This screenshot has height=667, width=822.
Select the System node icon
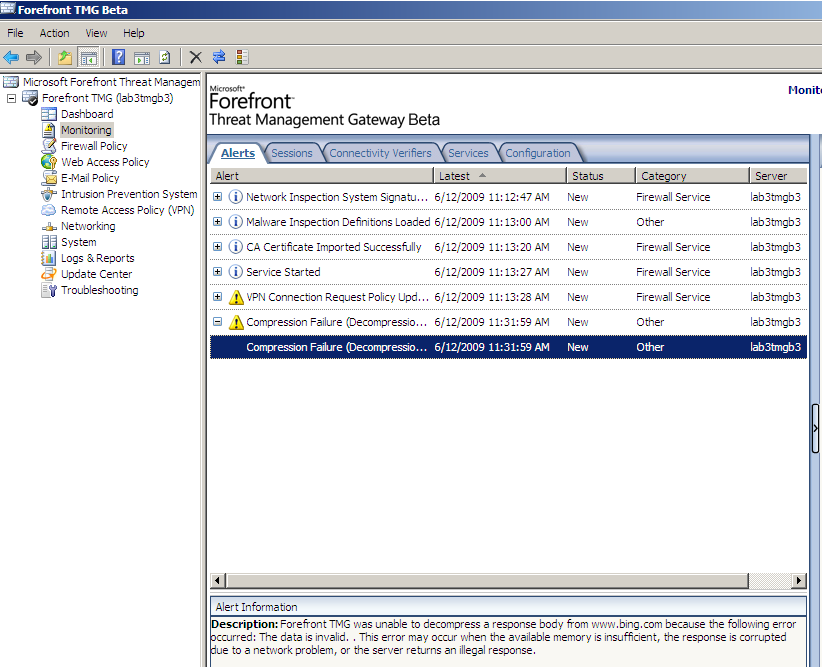49,242
